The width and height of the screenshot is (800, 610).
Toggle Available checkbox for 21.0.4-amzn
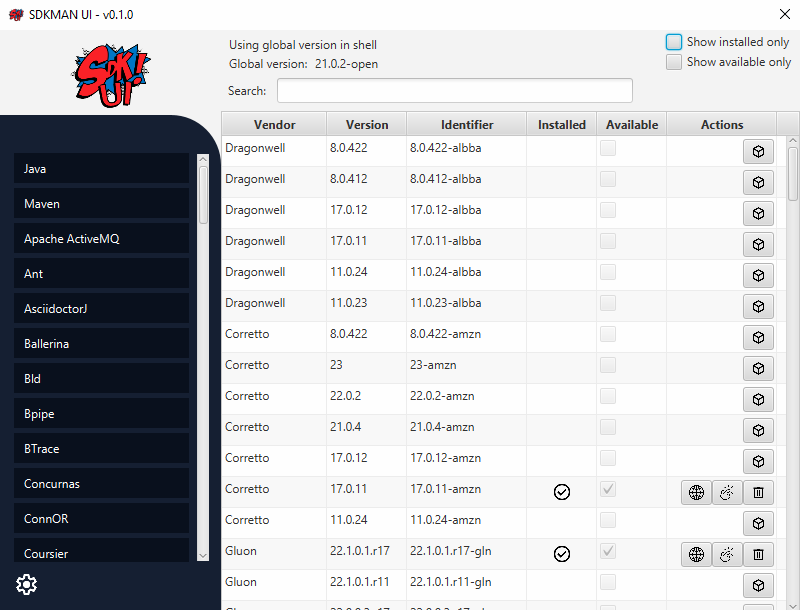click(x=608, y=427)
